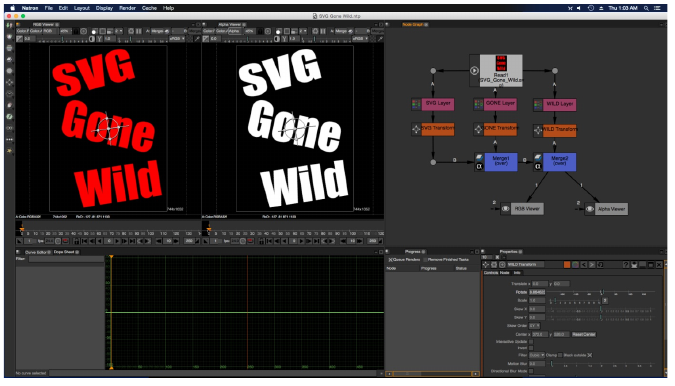Click the Dope Sheet Filter input field
The height and width of the screenshot is (386, 675).
click(x=66, y=259)
